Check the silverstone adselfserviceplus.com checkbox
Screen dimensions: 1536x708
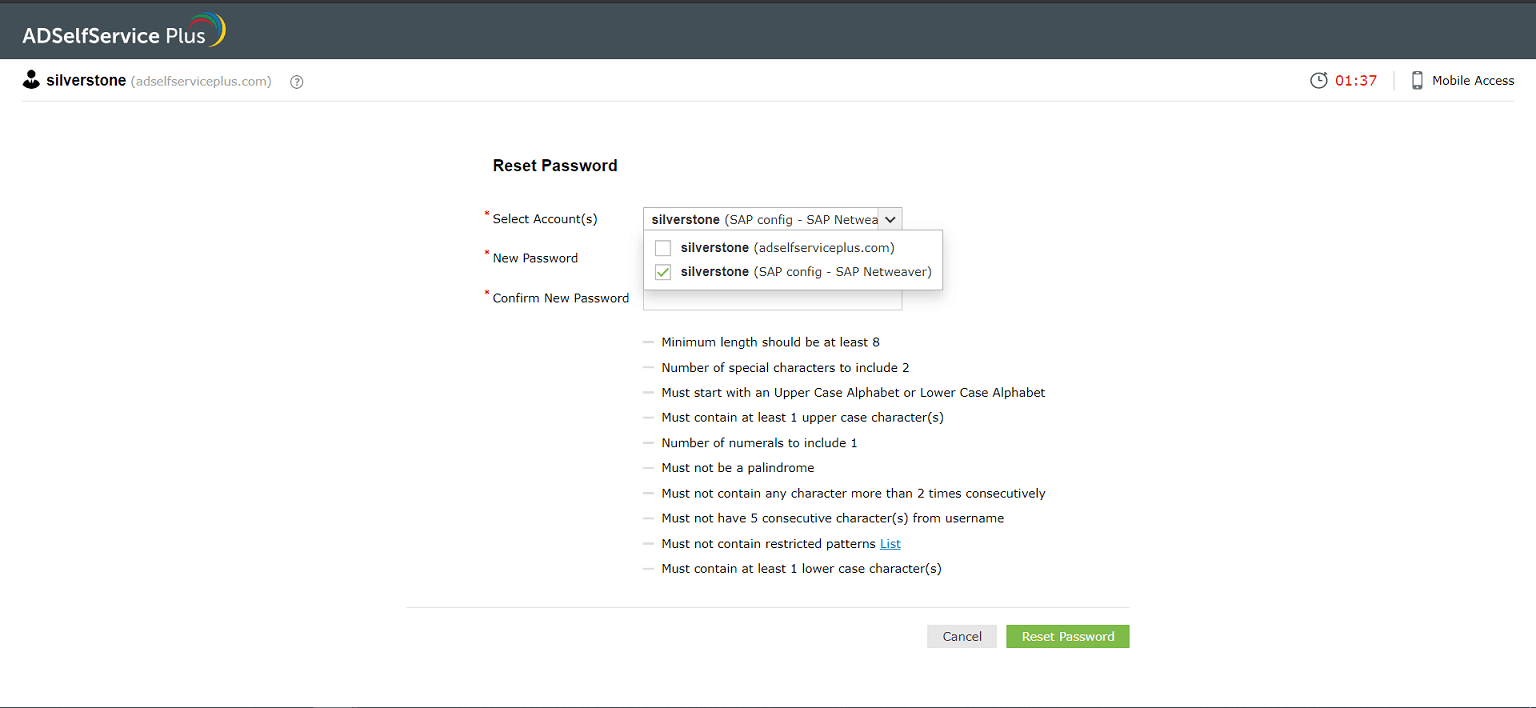662,248
